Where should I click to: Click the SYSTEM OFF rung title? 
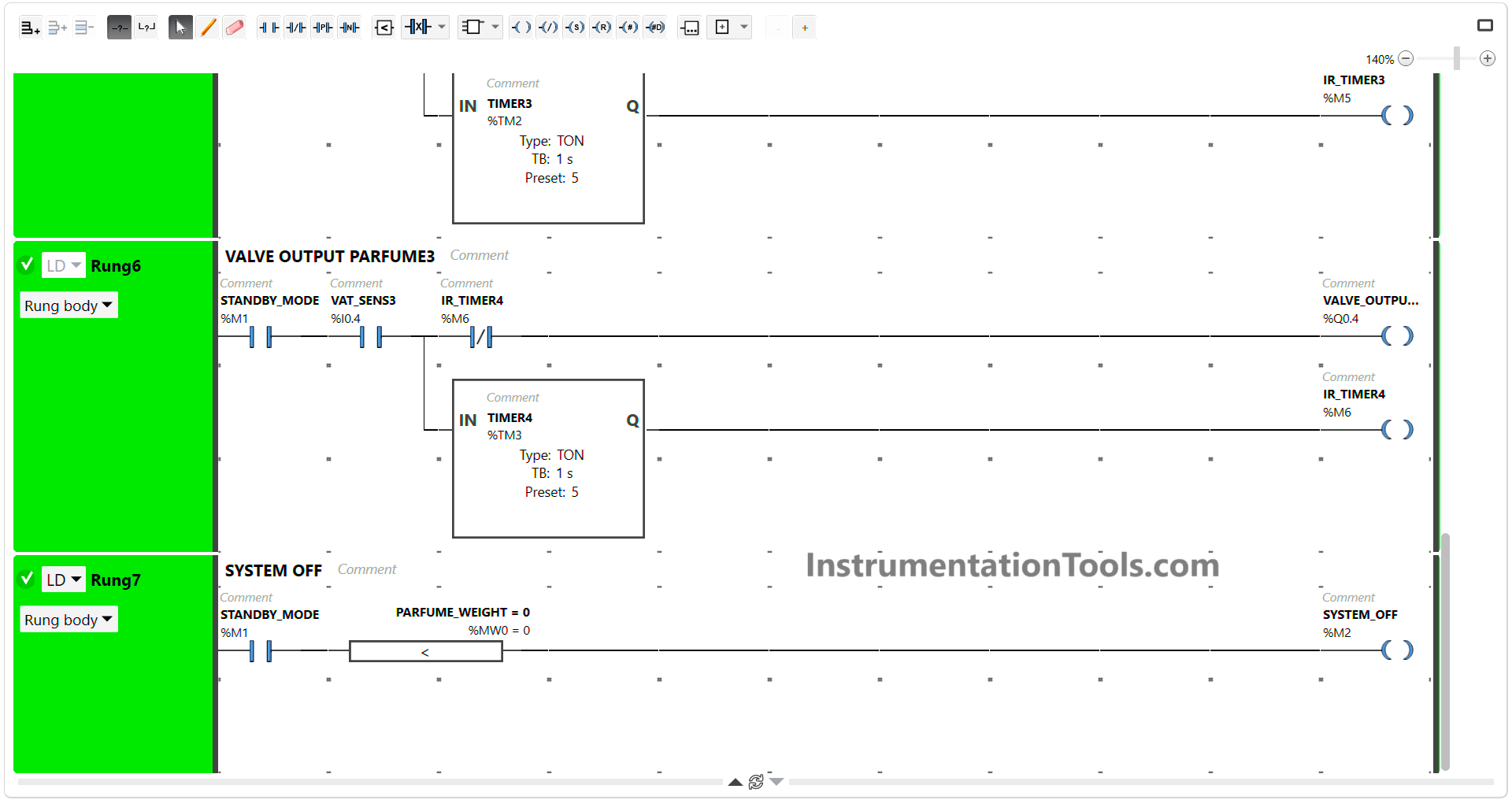pyautogui.click(x=273, y=570)
